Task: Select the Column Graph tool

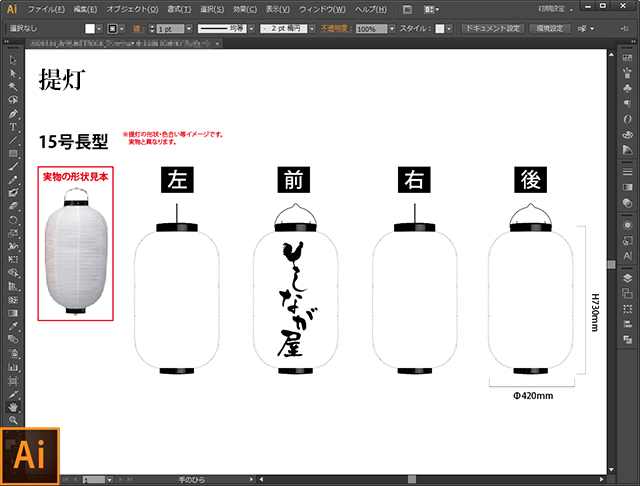Action: pyautogui.click(x=13, y=367)
